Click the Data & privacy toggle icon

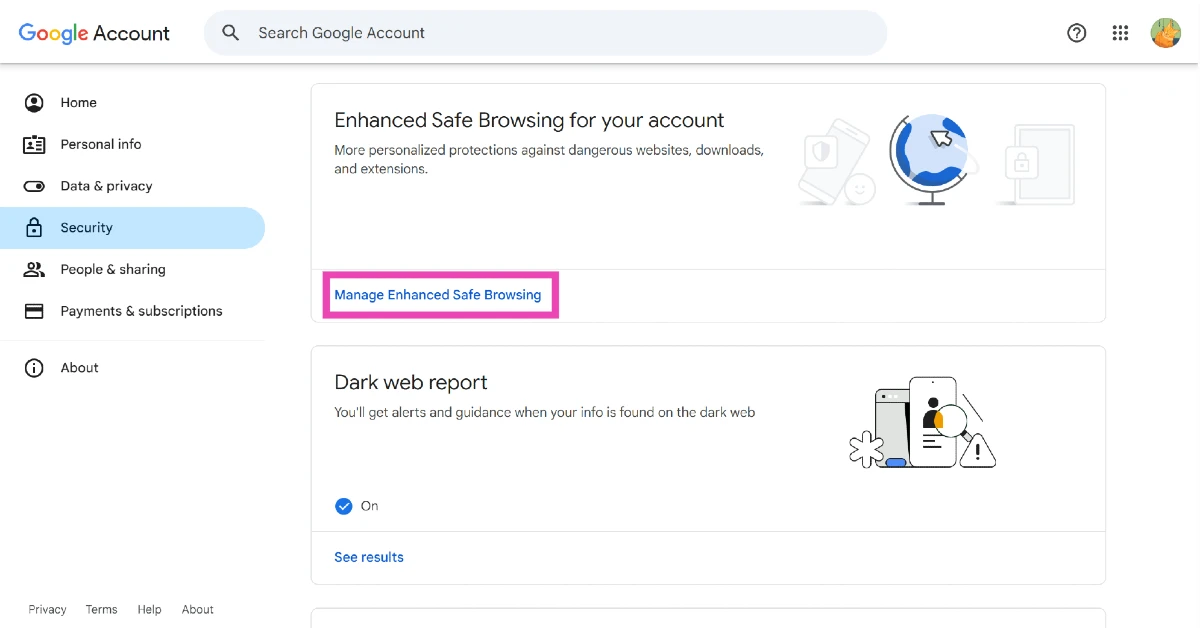[34, 186]
